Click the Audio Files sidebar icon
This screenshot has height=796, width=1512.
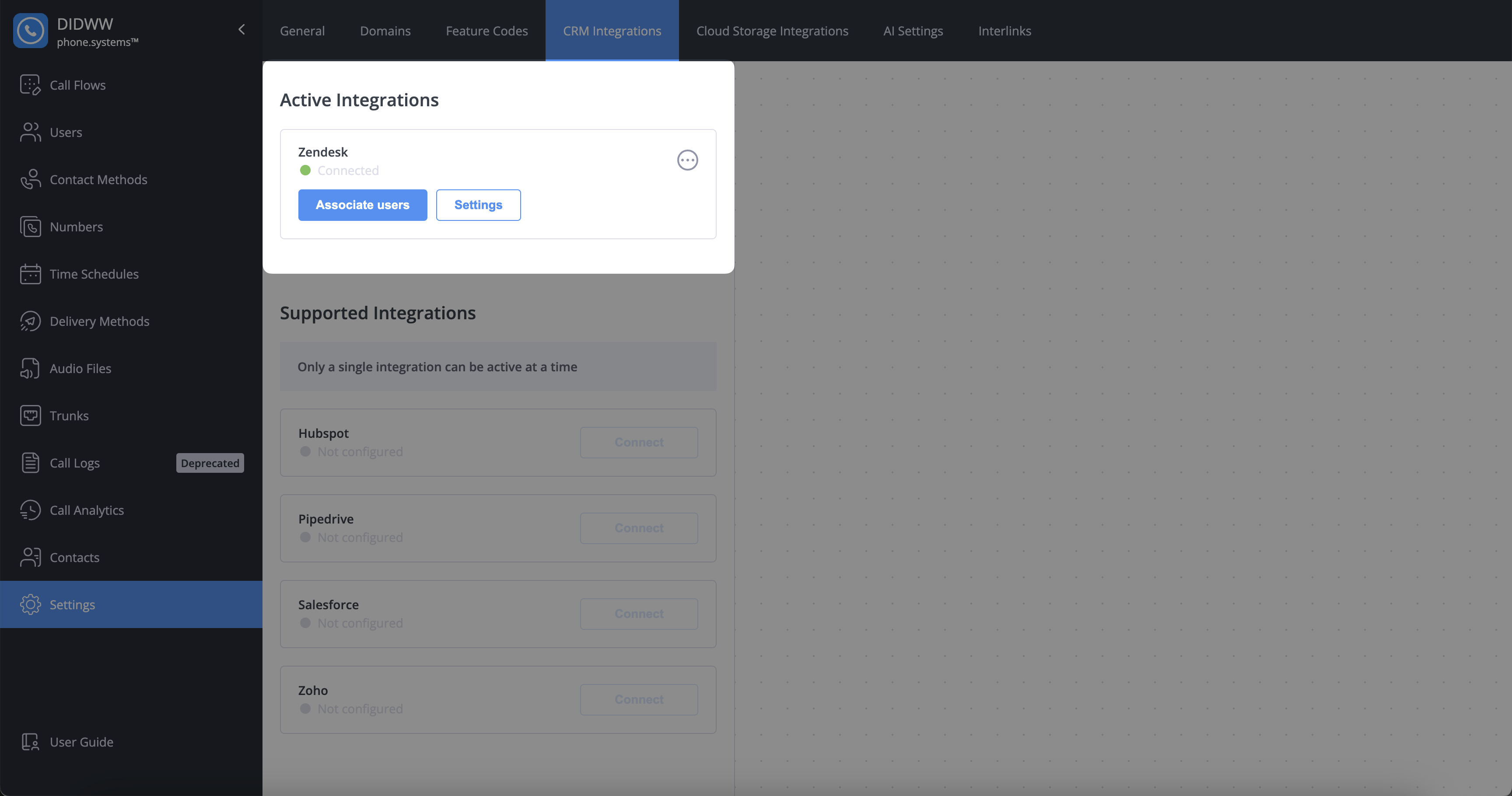pyautogui.click(x=30, y=368)
